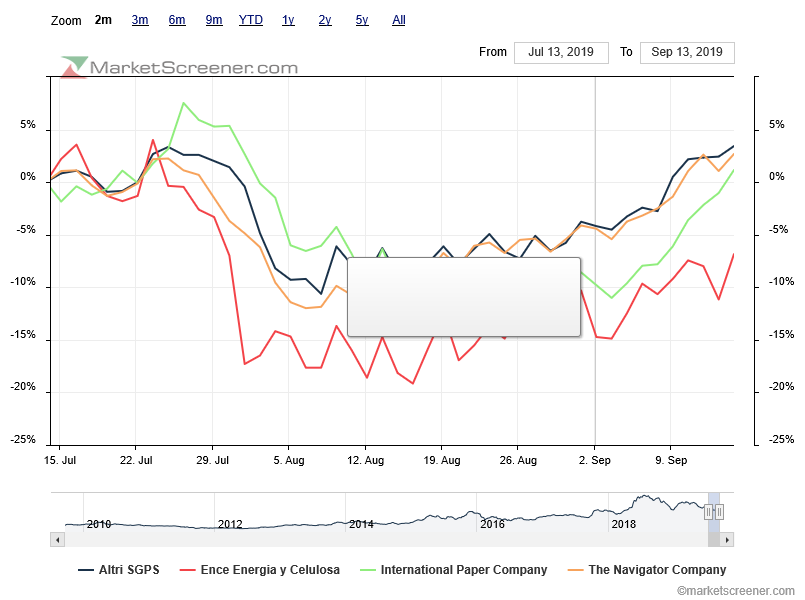Click the 9. Sep x-axis label
Viewport: 805px width, 600px height.
(x=671, y=460)
